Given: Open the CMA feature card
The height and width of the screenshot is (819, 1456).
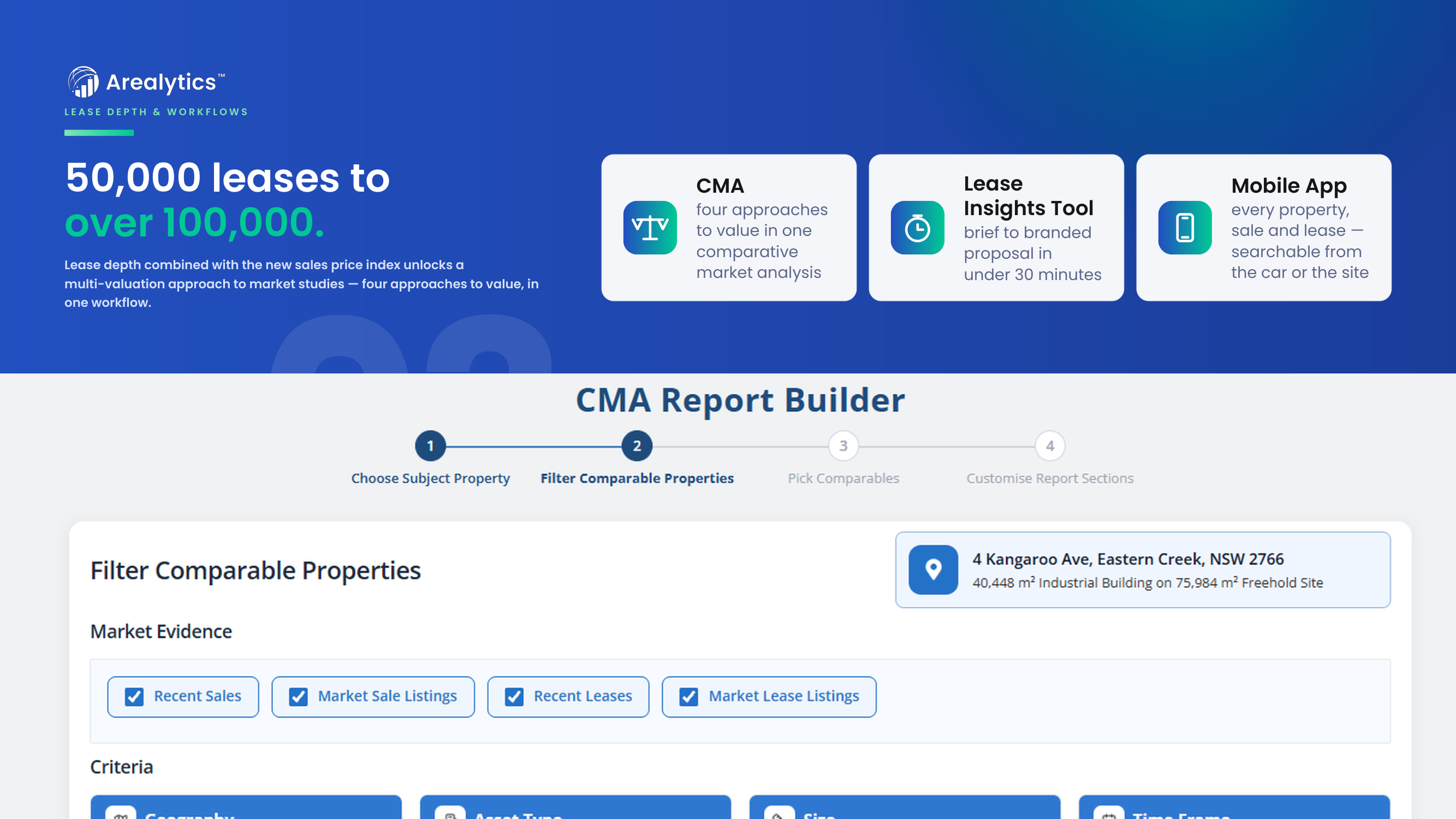Looking at the screenshot, I should click(x=729, y=228).
